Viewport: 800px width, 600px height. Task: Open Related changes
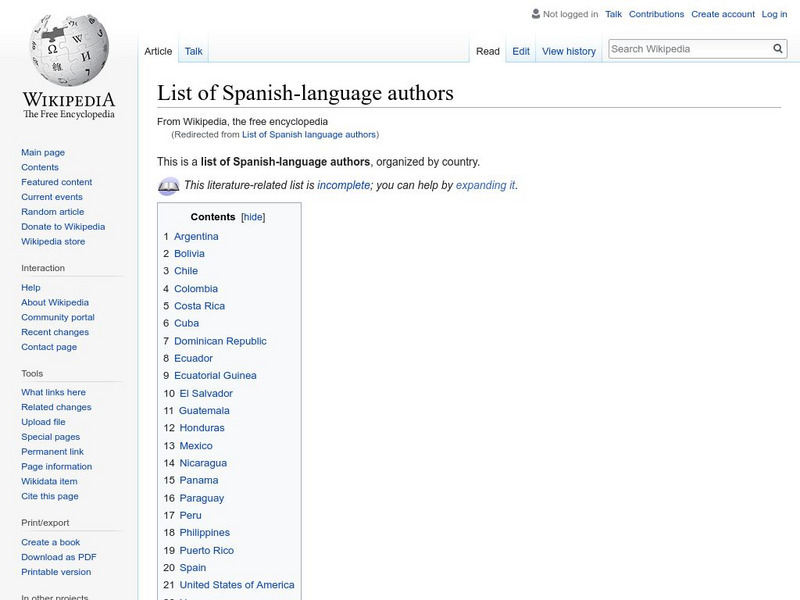56,407
